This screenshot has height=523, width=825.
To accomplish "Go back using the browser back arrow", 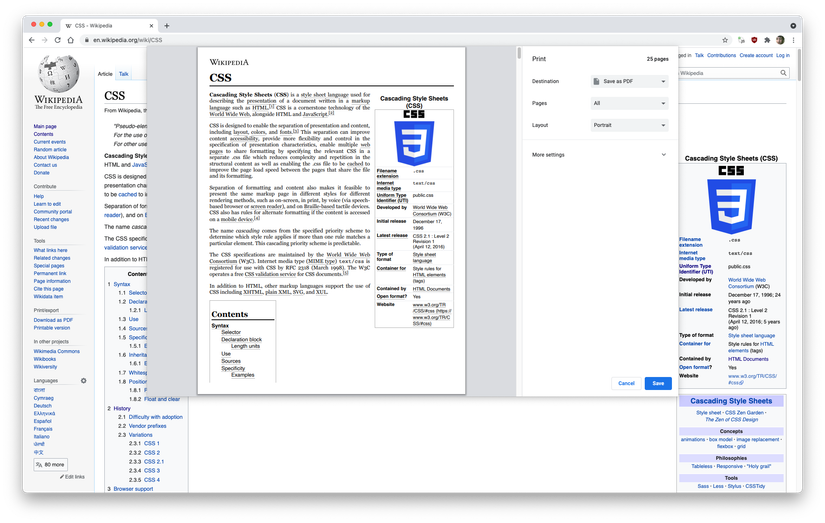I will (x=32, y=40).
